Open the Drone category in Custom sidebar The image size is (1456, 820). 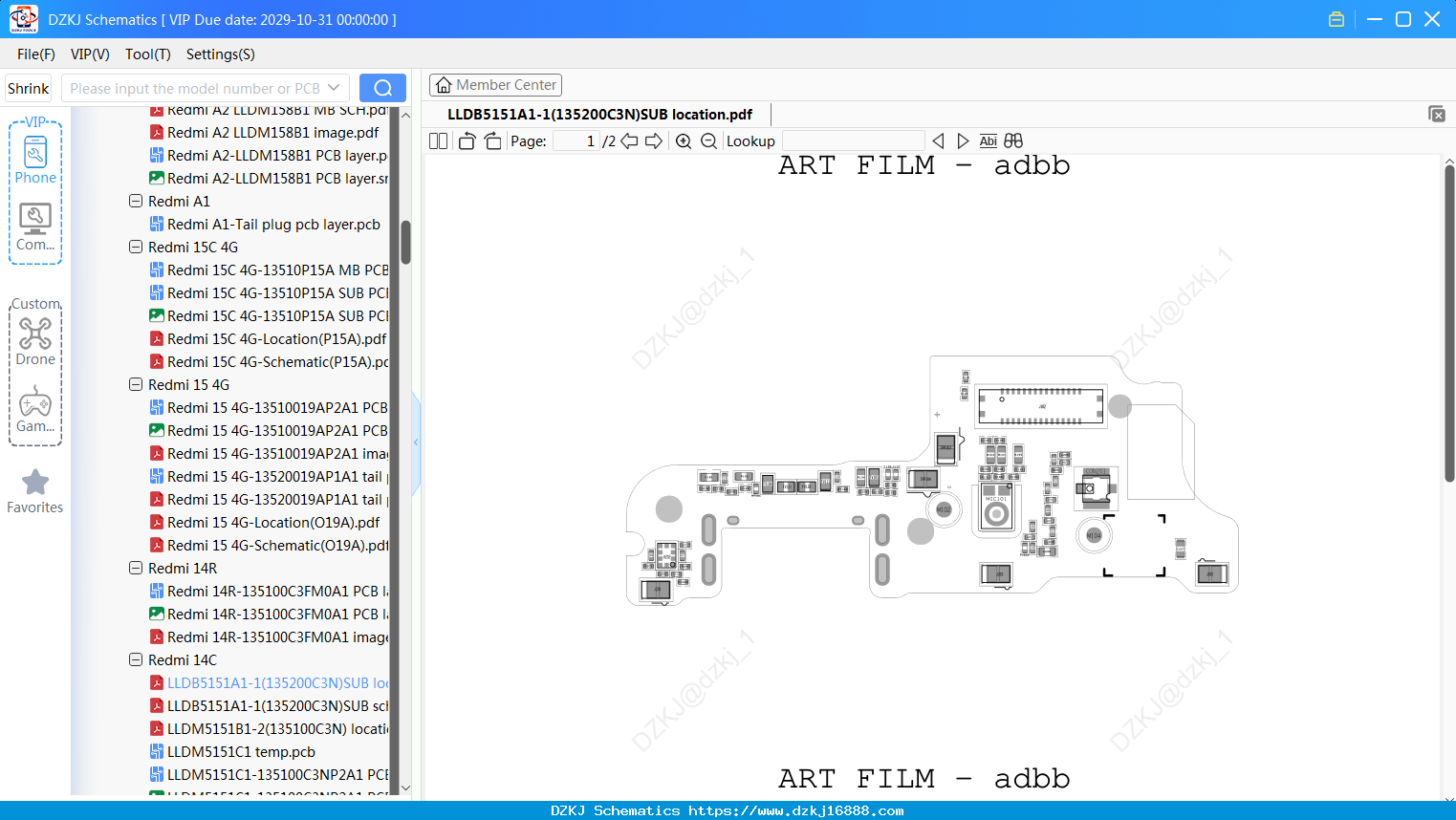pos(35,342)
